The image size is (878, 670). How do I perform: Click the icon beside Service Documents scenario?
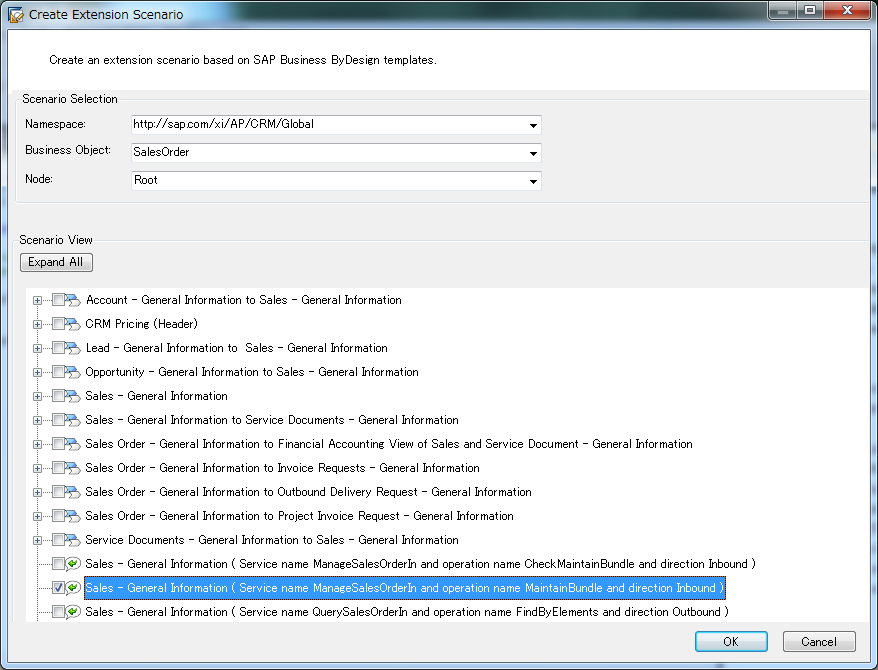pyautogui.click(x=73, y=540)
